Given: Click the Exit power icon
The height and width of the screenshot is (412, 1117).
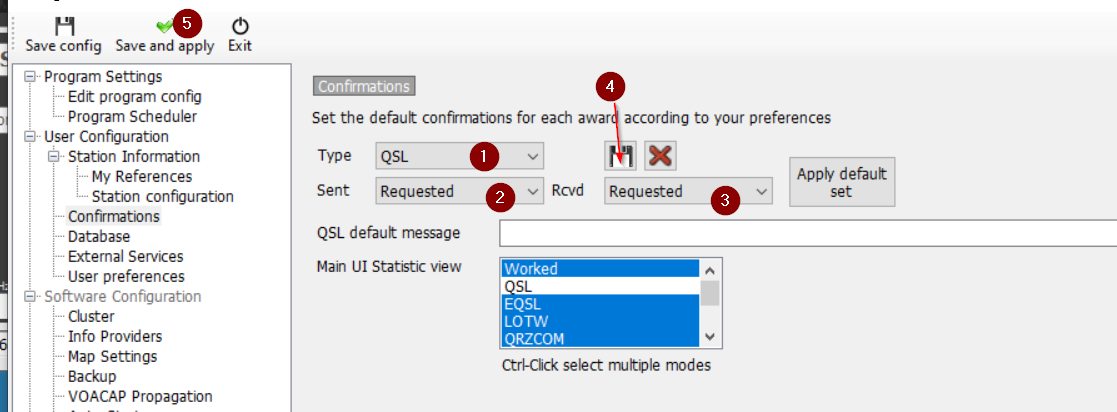Looking at the screenshot, I should [x=240, y=26].
